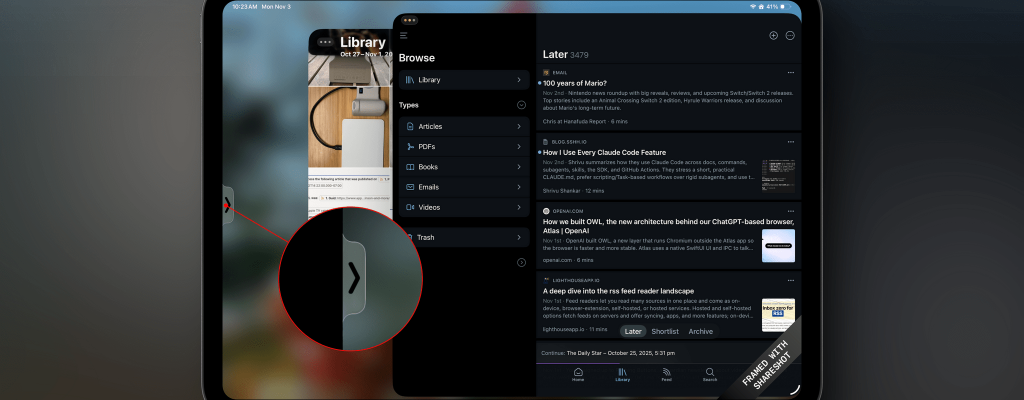Switch to the Archive tab
This screenshot has height=400, width=1024.
point(700,331)
